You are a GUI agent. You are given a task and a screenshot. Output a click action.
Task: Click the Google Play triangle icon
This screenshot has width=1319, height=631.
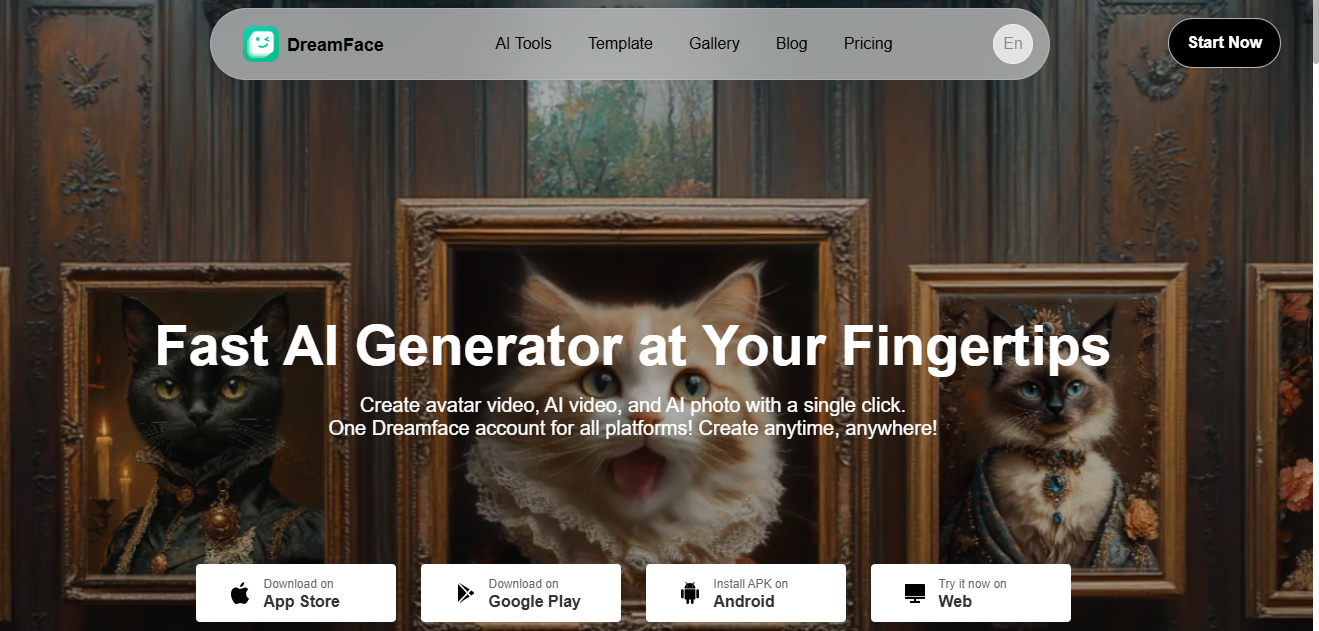[465, 593]
